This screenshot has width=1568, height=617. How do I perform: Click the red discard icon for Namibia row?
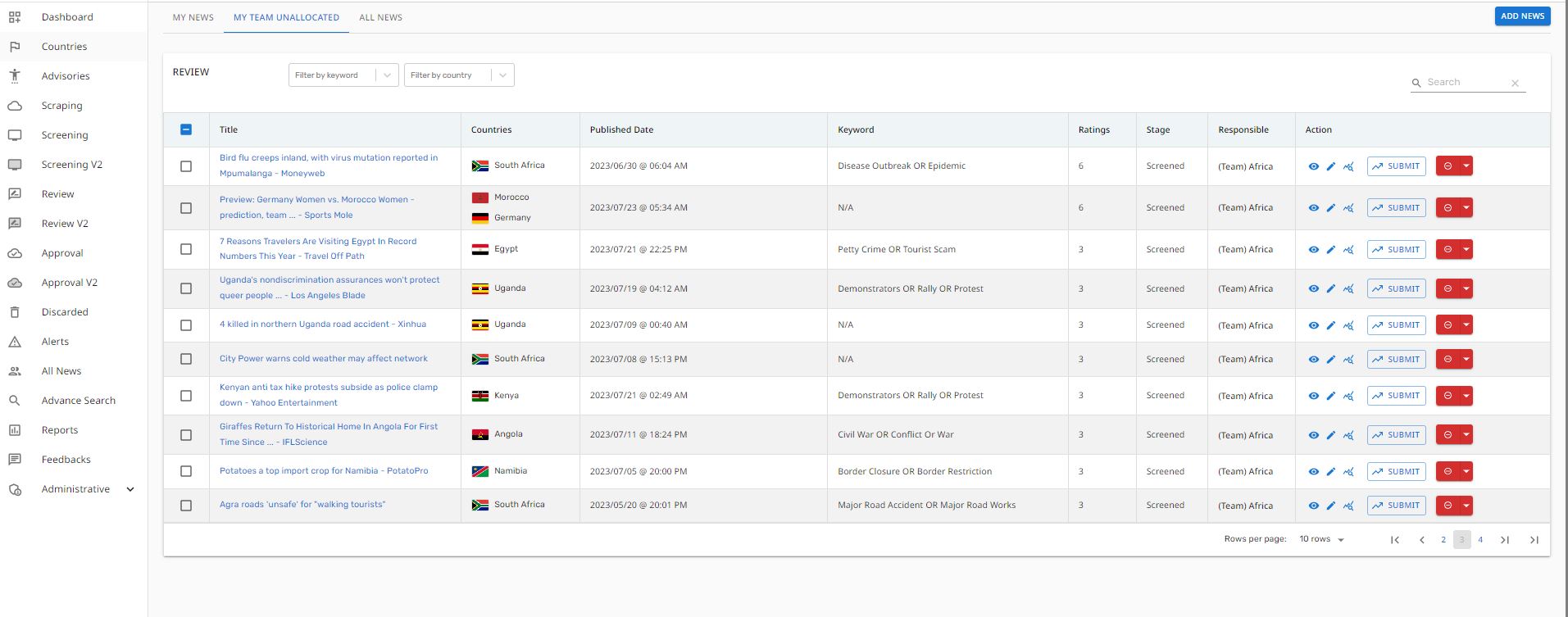tap(1448, 472)
